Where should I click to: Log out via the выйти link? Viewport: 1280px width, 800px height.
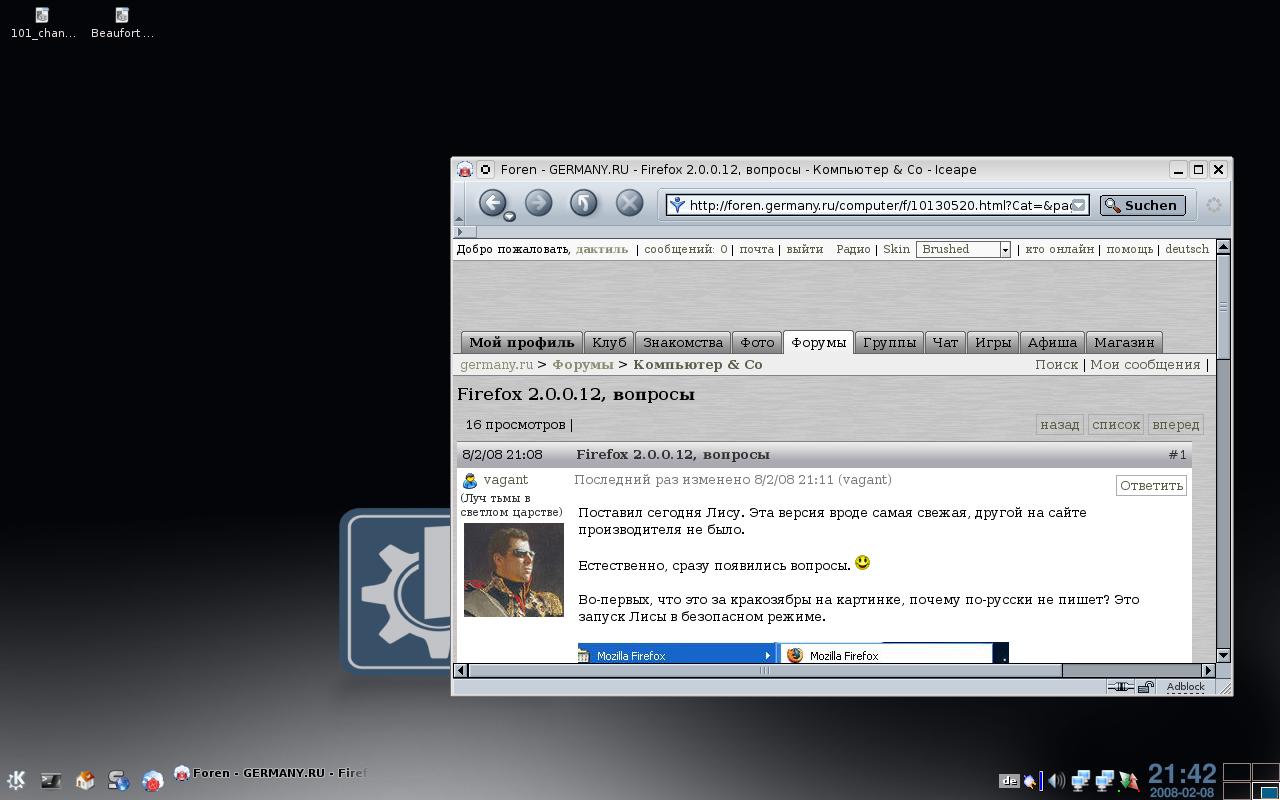click(x=804, y=249)
